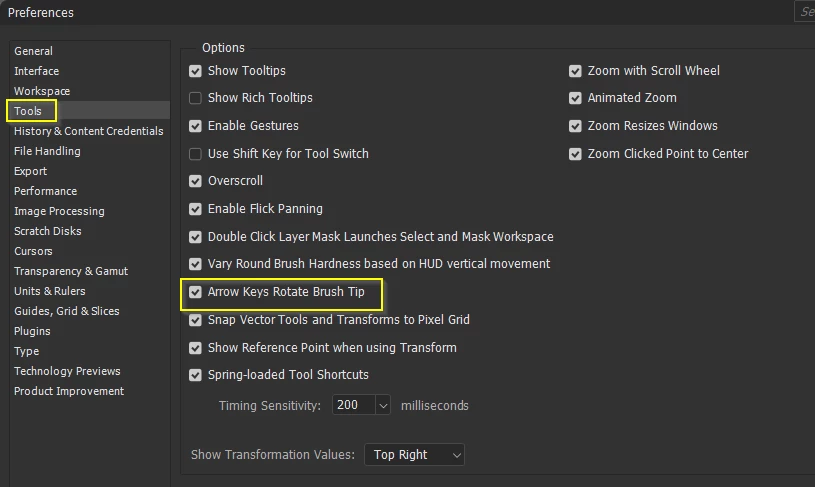Open Show Transformation Values dropdown
The image size is (815, 487).
point(414,455)
